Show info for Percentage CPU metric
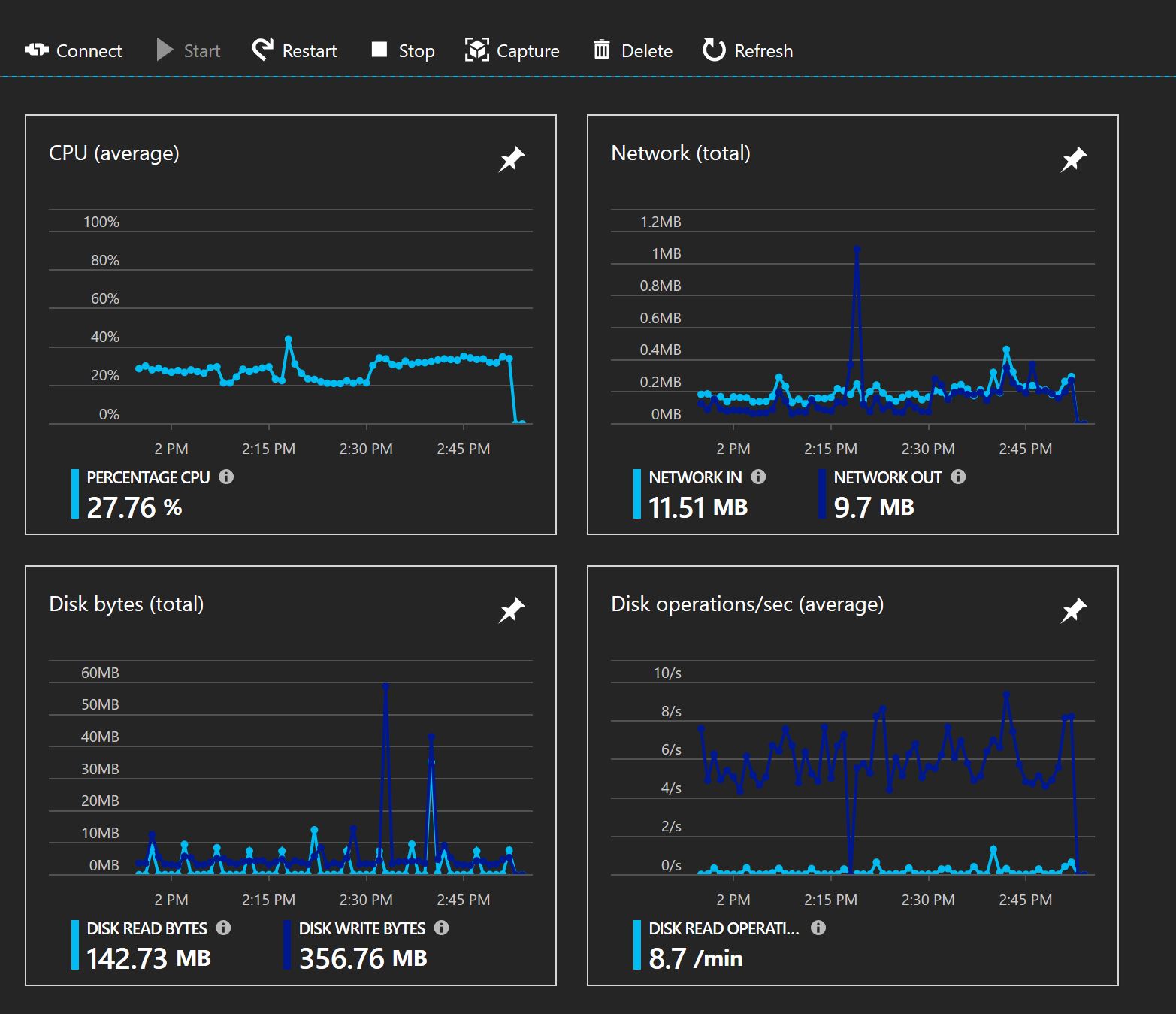The width and height of the screenshot is (1176, 1014). 226,477
